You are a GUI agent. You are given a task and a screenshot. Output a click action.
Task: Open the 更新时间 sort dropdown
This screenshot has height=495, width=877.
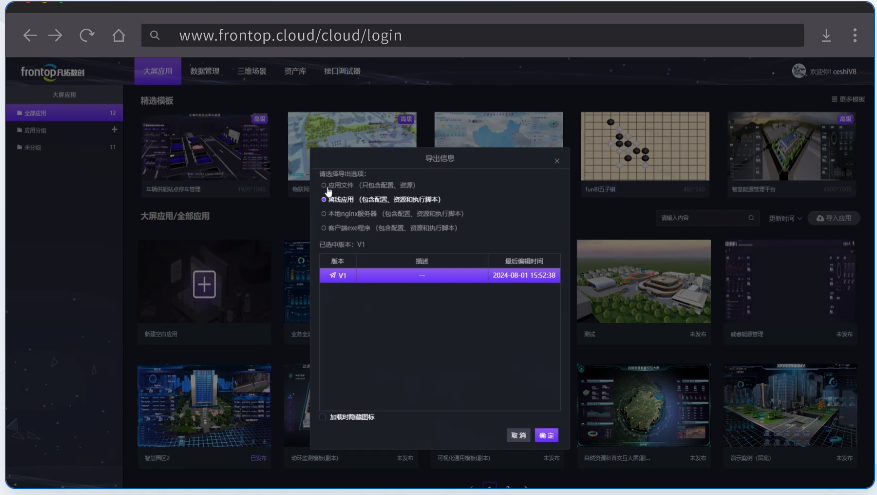click(x=785, y=218)
